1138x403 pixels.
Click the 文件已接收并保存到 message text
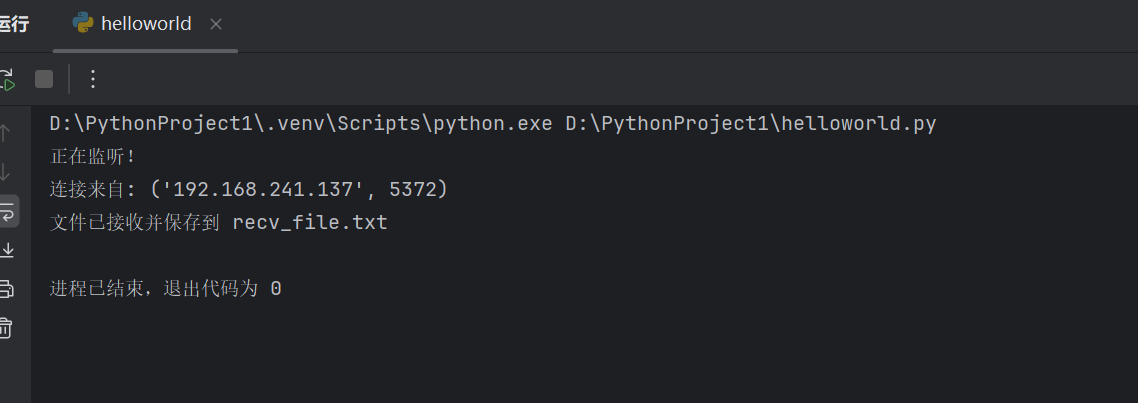(135, 223)
